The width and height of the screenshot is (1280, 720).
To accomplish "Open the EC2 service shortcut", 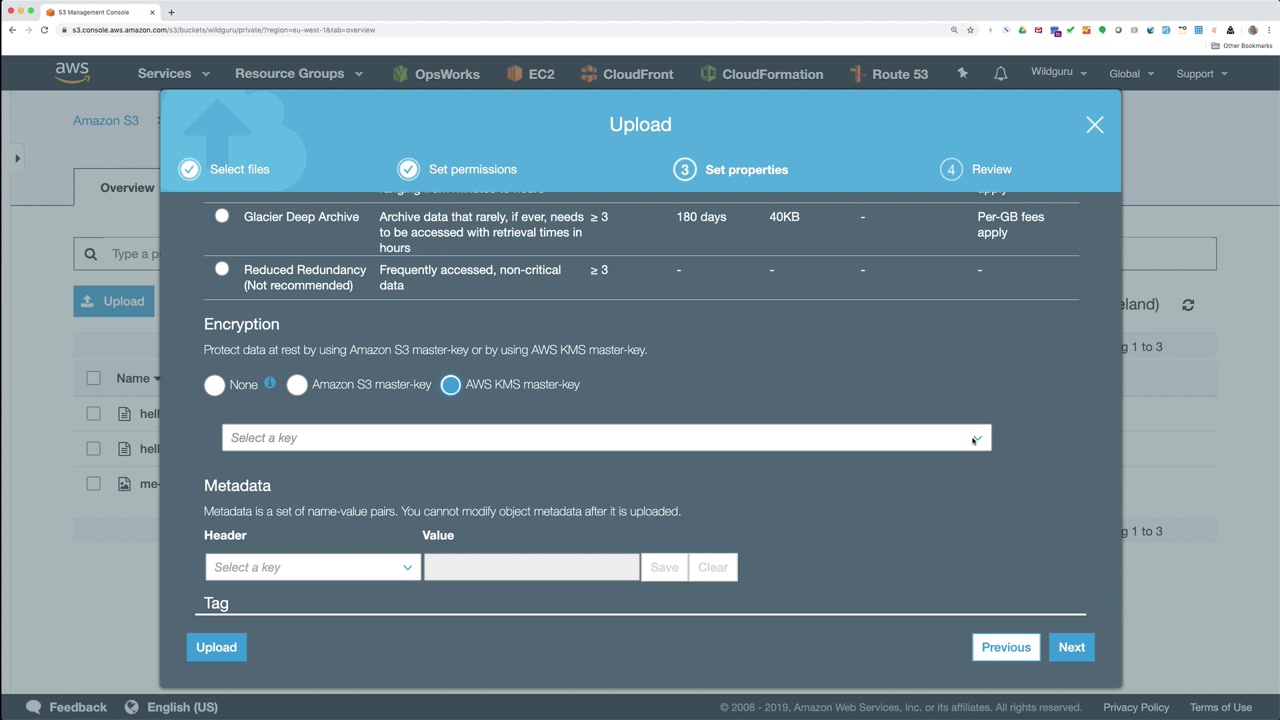I will pos(530,74).
